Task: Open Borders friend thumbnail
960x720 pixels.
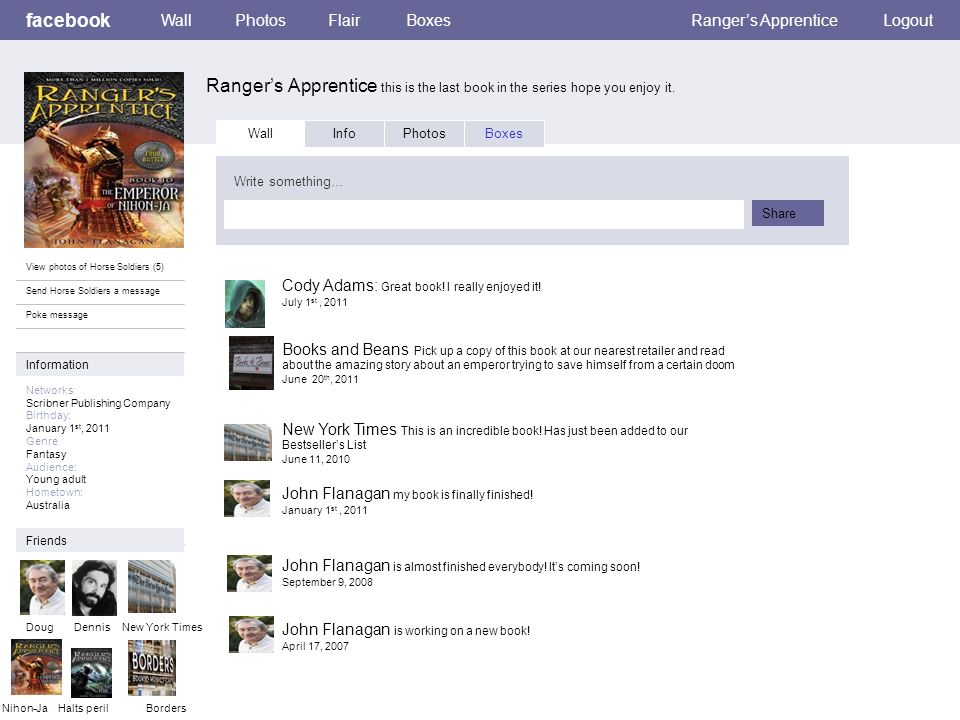Action: pyautogui.click(x=152, y=668)
